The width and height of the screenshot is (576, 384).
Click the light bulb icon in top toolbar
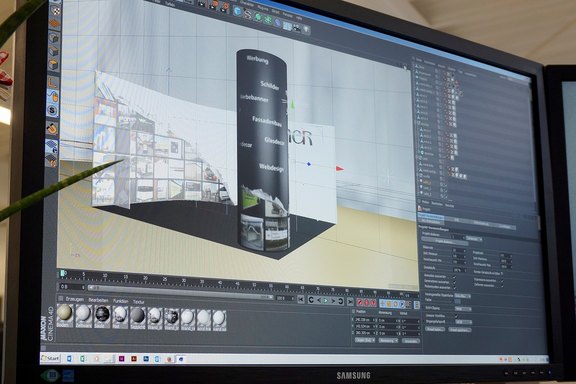tap(306, 30)
